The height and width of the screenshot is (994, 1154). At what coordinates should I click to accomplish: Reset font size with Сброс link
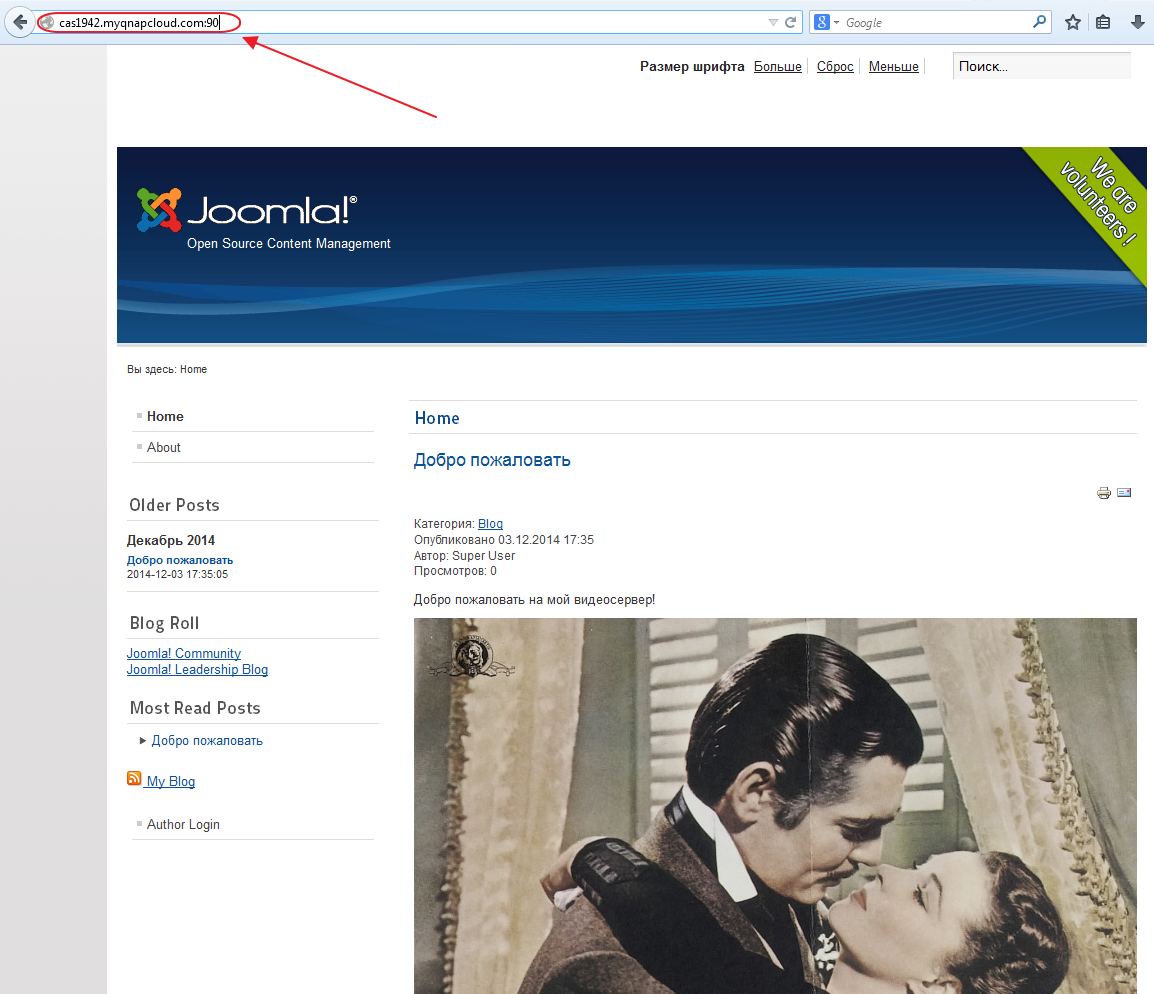(x=835, y=66)
